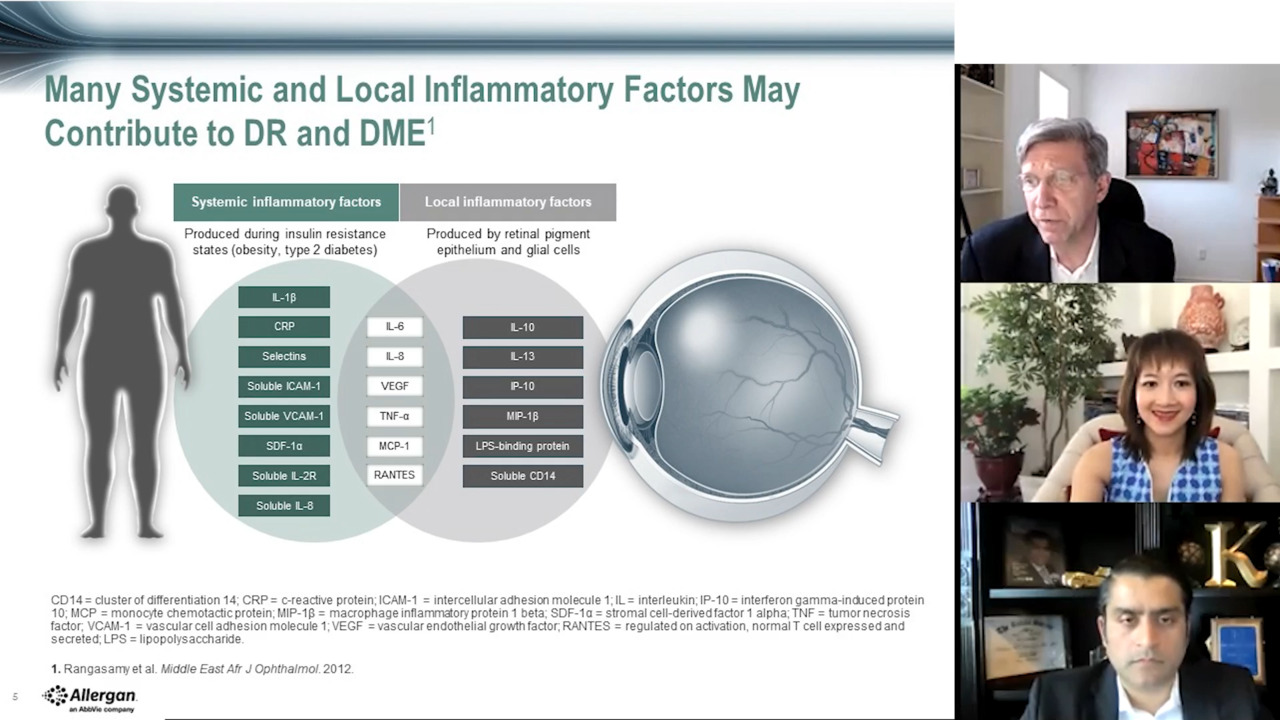This screenshot has height=720, width=1280.
Task: Toggle the TNF-α overlap factor
Action: [394, 416]
